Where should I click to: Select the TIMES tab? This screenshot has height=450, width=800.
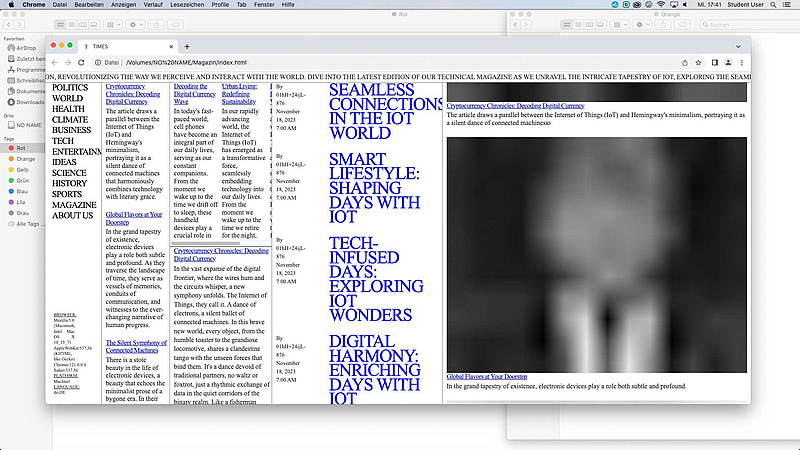coord(128,46)
